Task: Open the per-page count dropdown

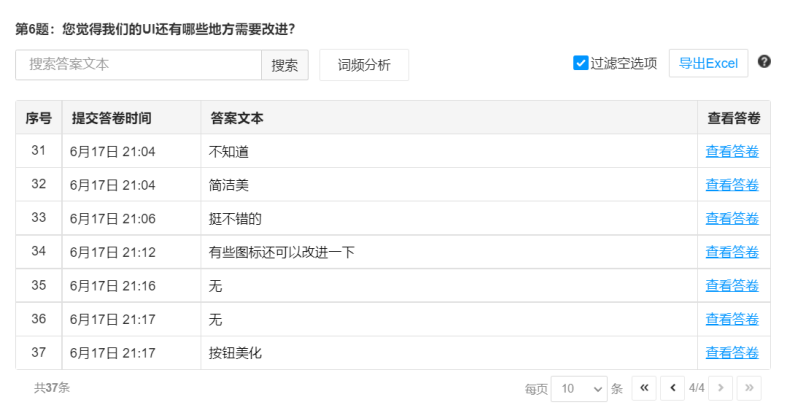Action: click(579, 387)
